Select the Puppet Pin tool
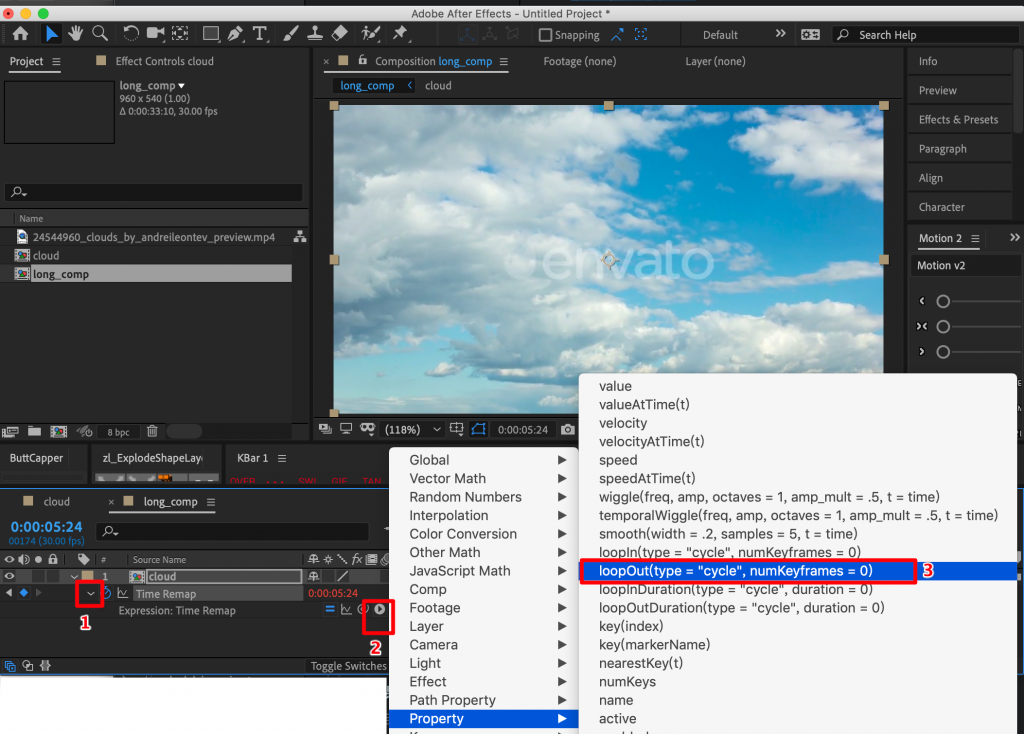This screenshot has width=1024, height=734. coord(400,34)
